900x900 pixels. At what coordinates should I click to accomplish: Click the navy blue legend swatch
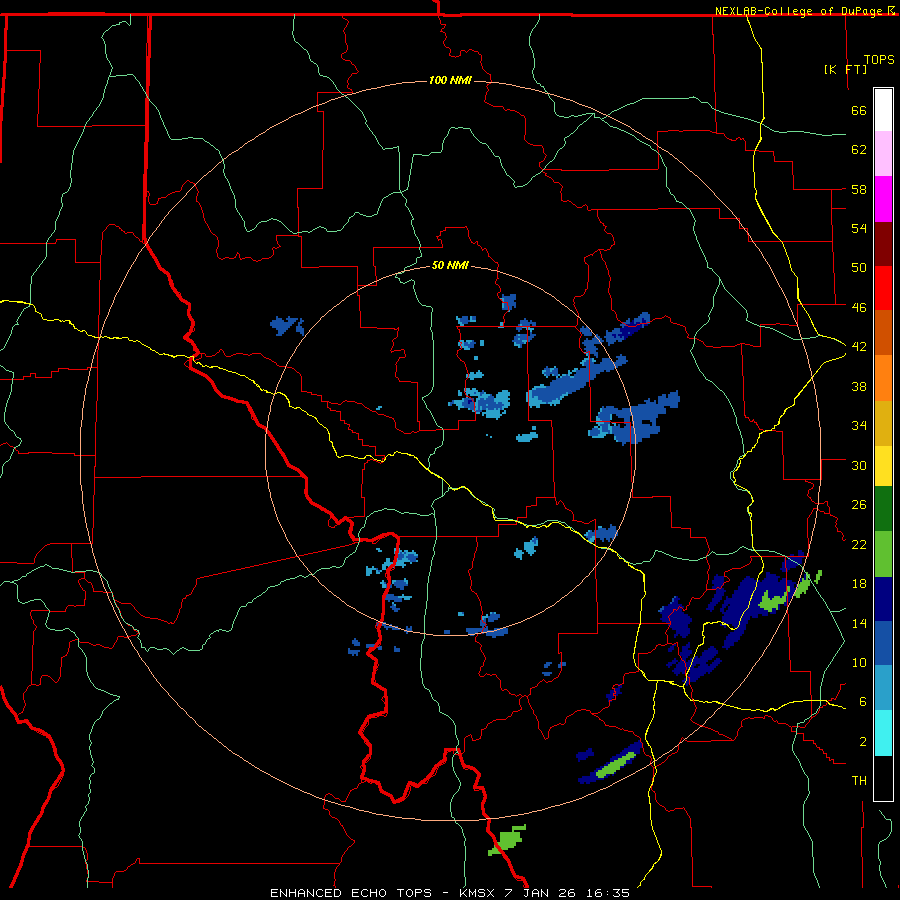(883, 599)
